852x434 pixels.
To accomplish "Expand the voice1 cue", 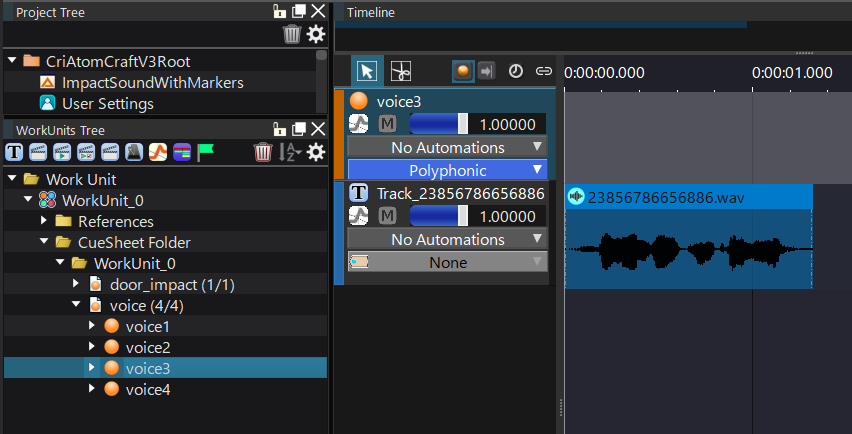I will coord(92,326).
